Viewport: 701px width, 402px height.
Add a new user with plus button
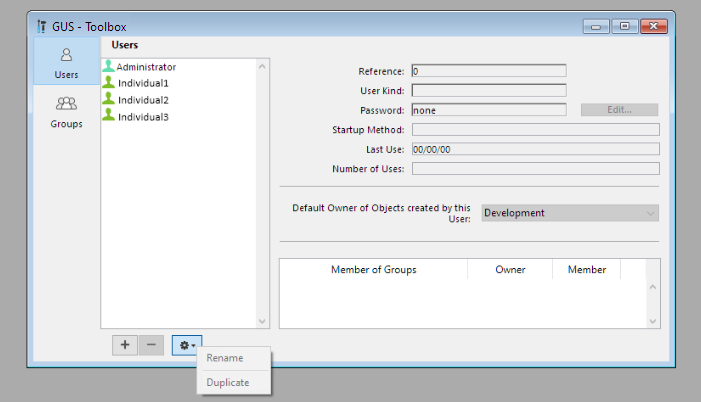tap(125, 345)
